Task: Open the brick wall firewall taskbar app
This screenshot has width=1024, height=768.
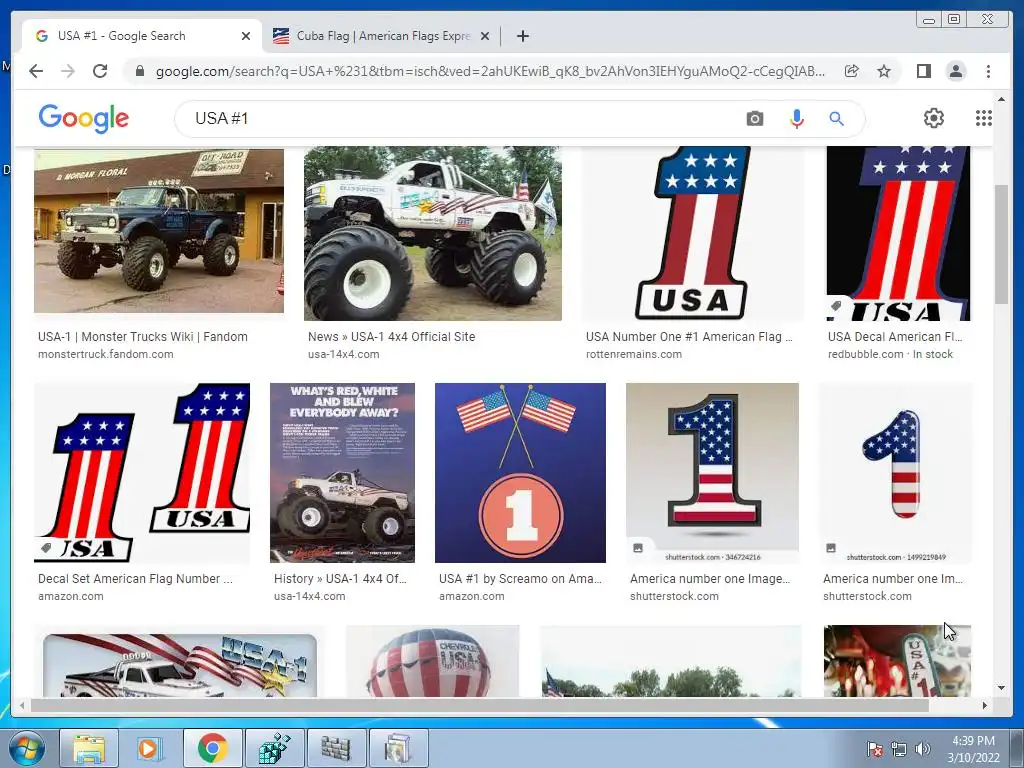Action: tap(336, 748)
